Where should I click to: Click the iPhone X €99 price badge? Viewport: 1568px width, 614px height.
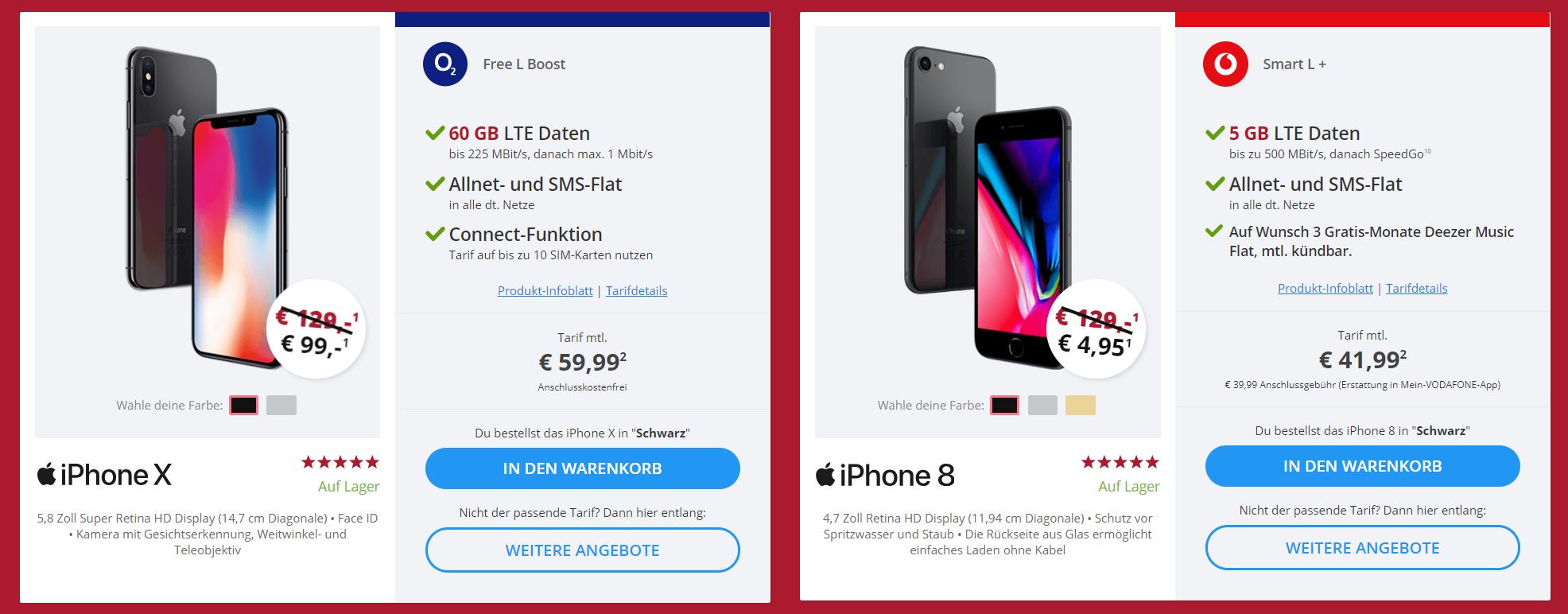[317, 328]
